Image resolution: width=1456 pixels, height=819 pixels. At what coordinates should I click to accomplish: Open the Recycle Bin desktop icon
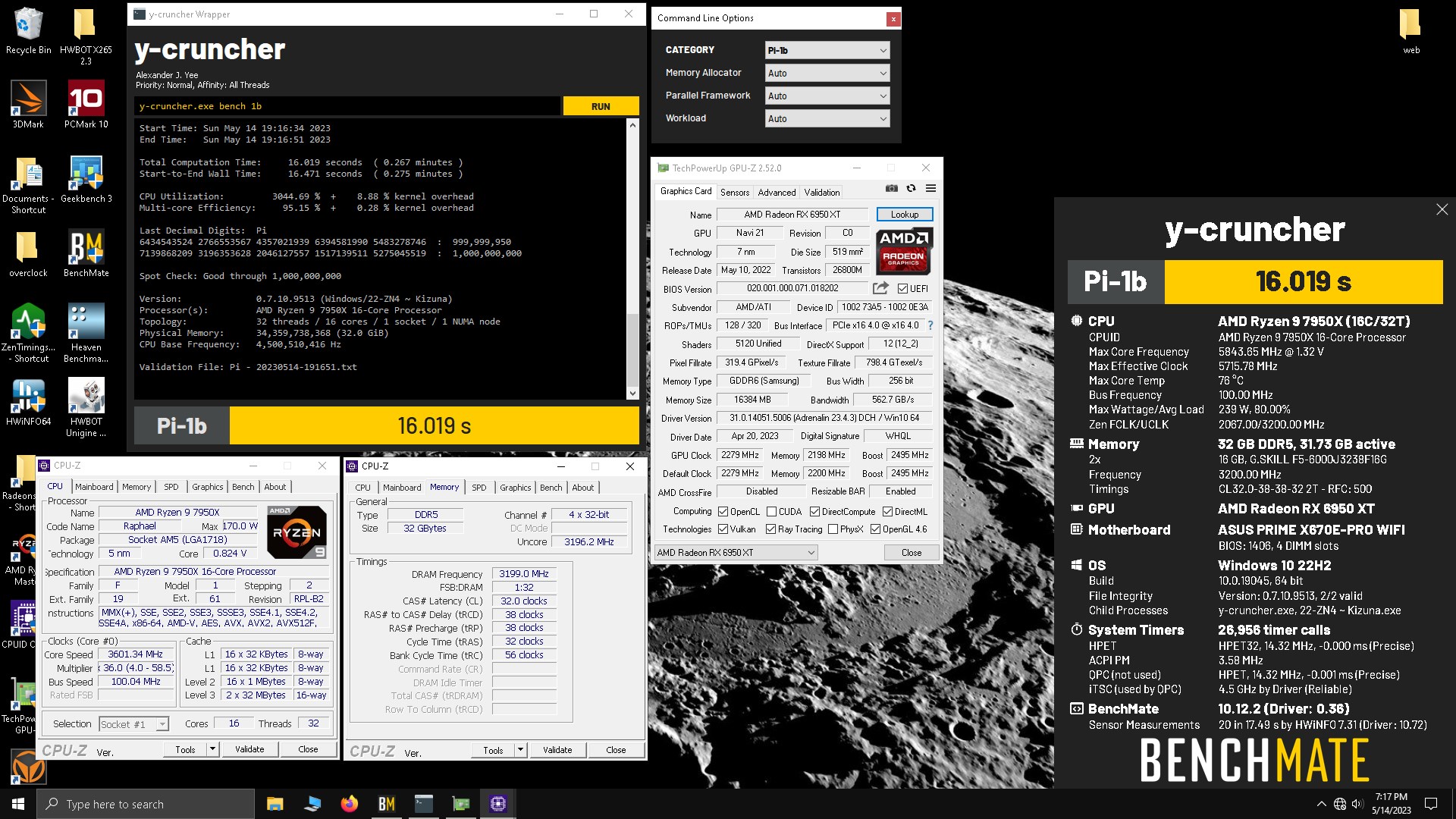click(x=28, y=30)
